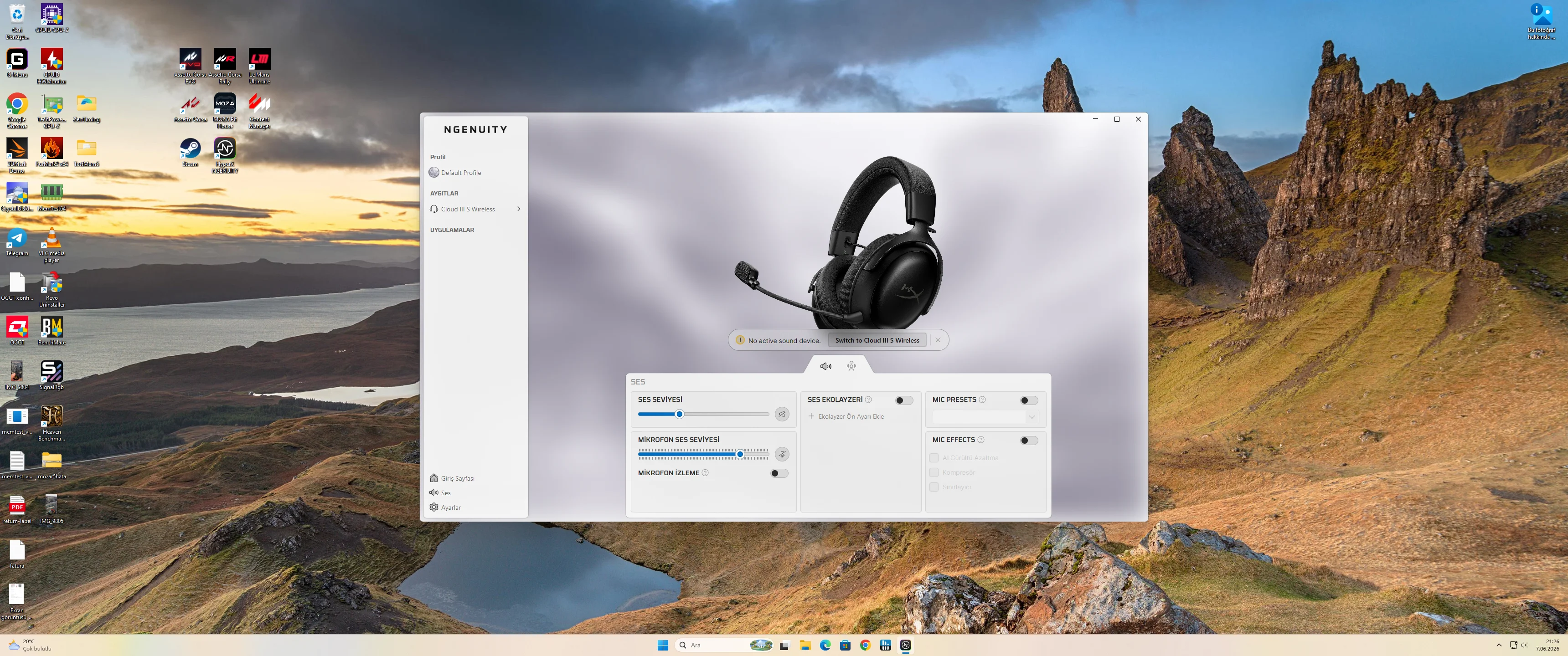Open VLC media player desktop shortcut
Screen dimensions: 1568x656
pyautogui.click(x=52, y=245)
